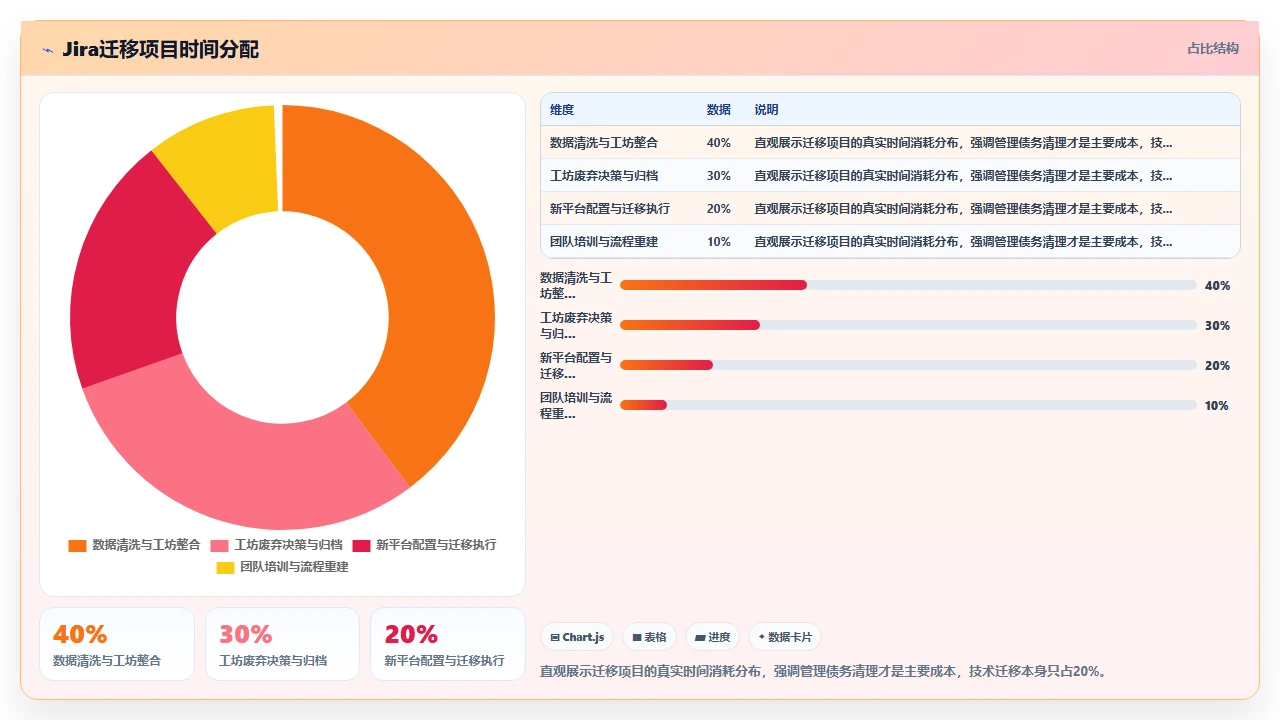Toggle yellow legend swatch 团队培训与流程重建

(225, 567)
